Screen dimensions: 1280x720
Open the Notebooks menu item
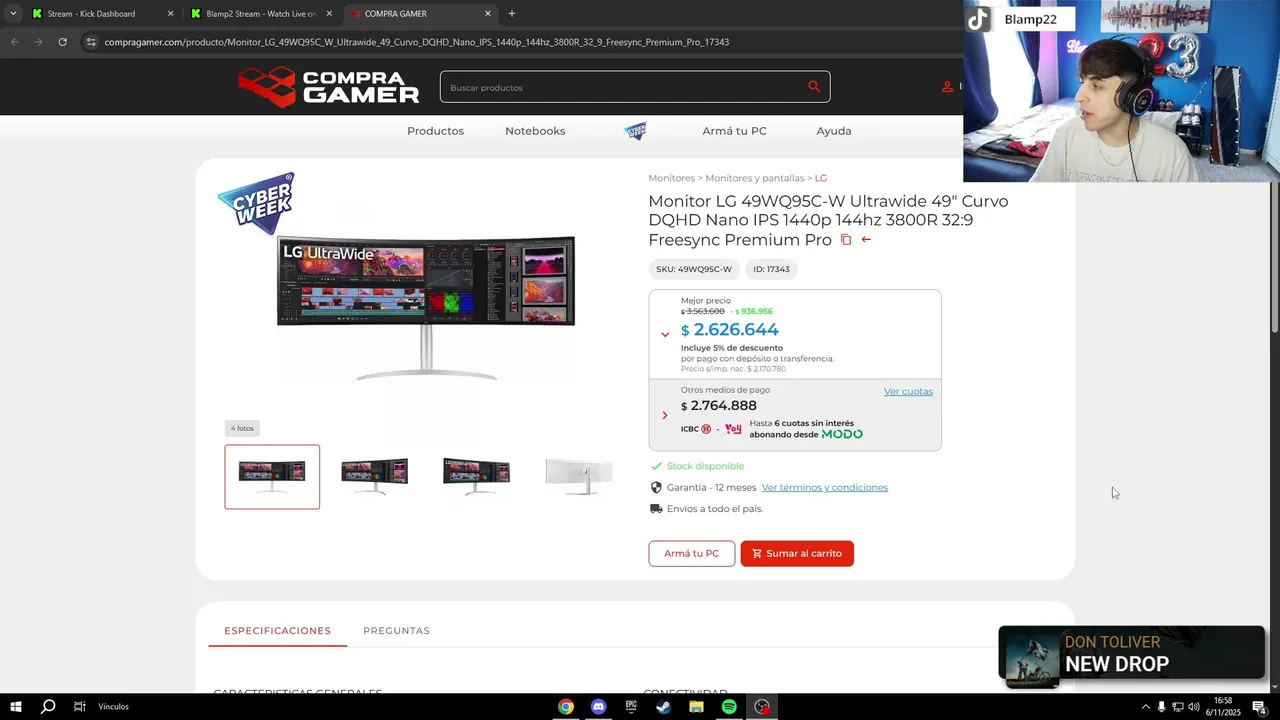pos(535,131)
